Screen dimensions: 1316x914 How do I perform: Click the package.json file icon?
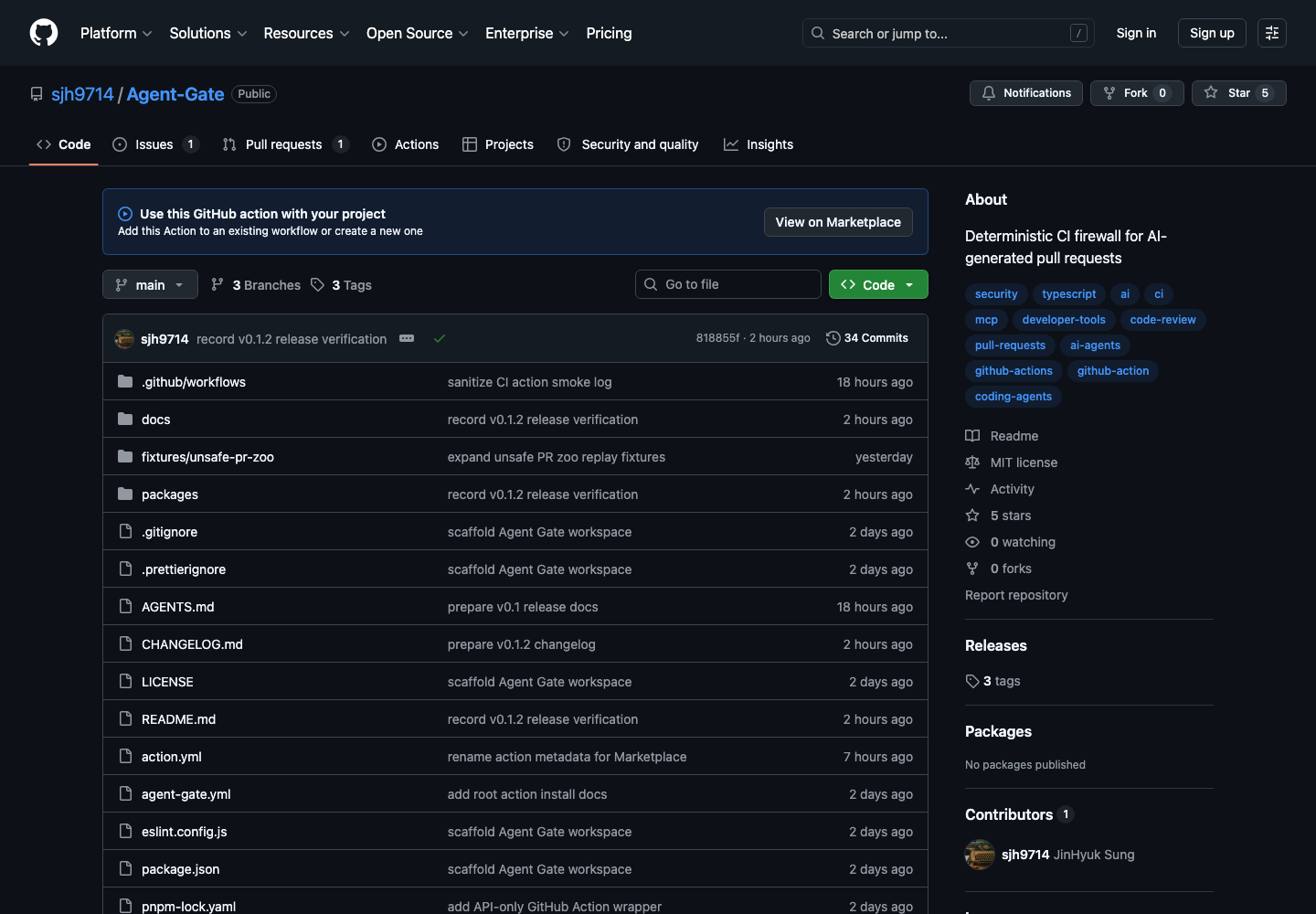point(125,869)
